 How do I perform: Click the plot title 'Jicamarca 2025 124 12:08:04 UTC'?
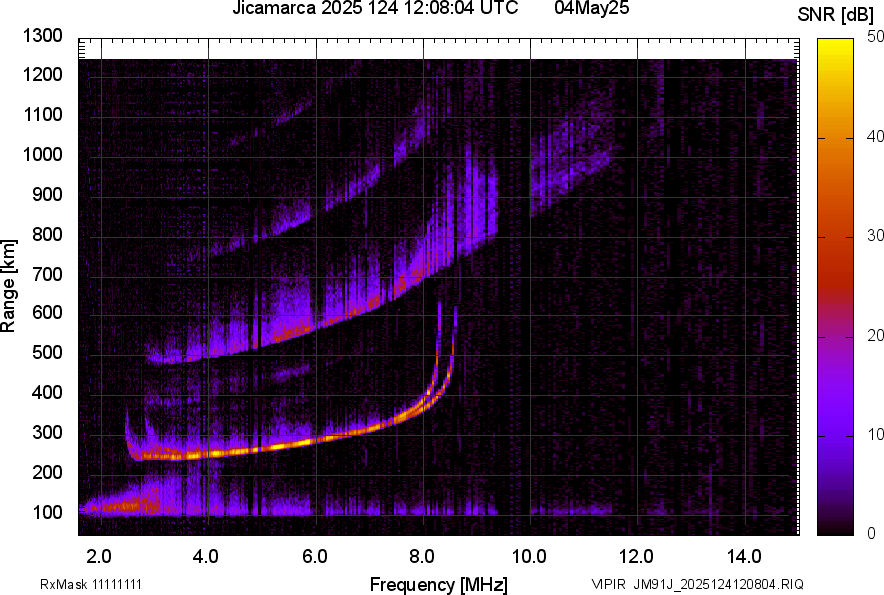pyautogui.click(x=375, y=8)
